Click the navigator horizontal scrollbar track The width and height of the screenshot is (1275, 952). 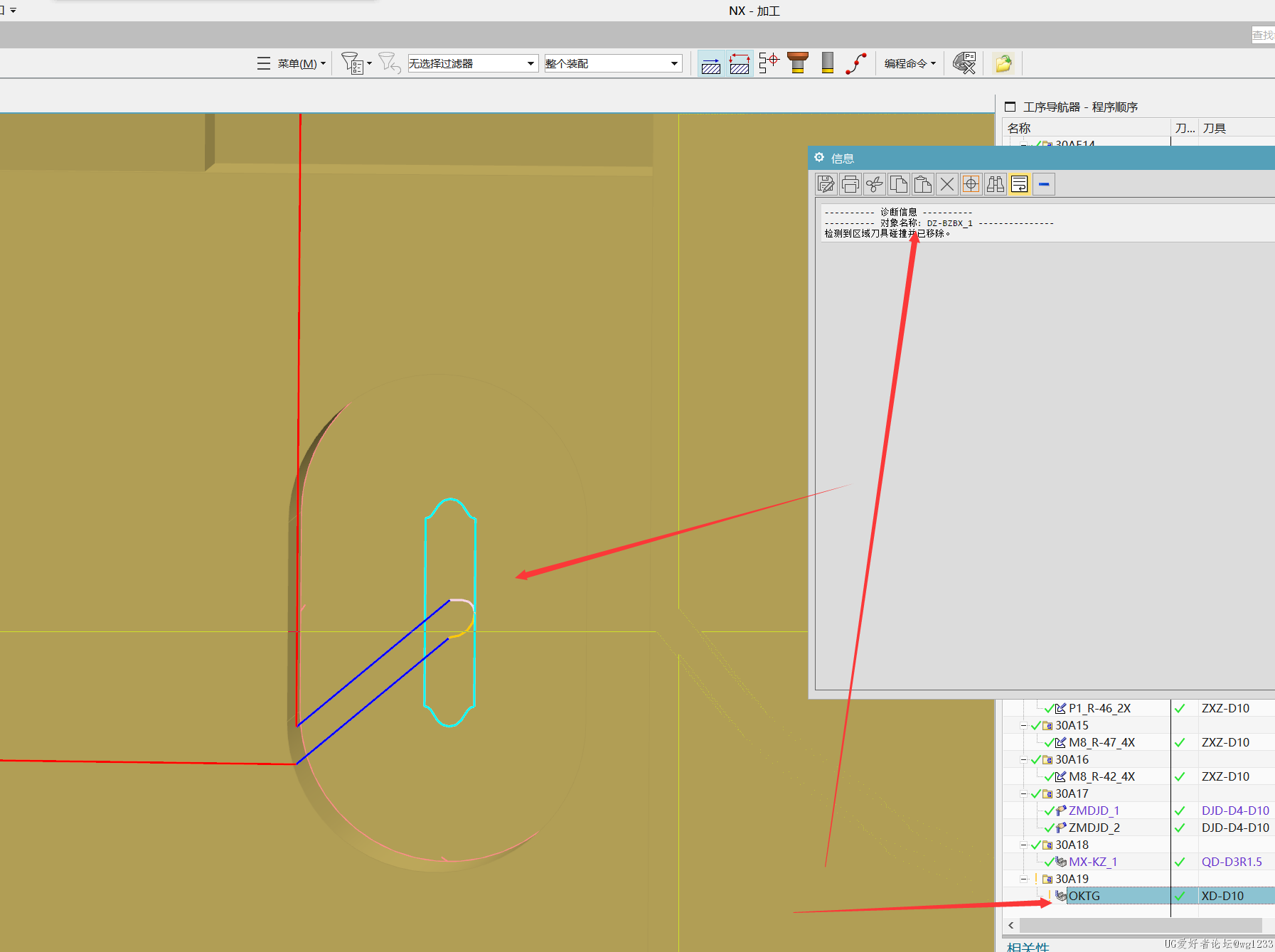tap(1141, 926)
